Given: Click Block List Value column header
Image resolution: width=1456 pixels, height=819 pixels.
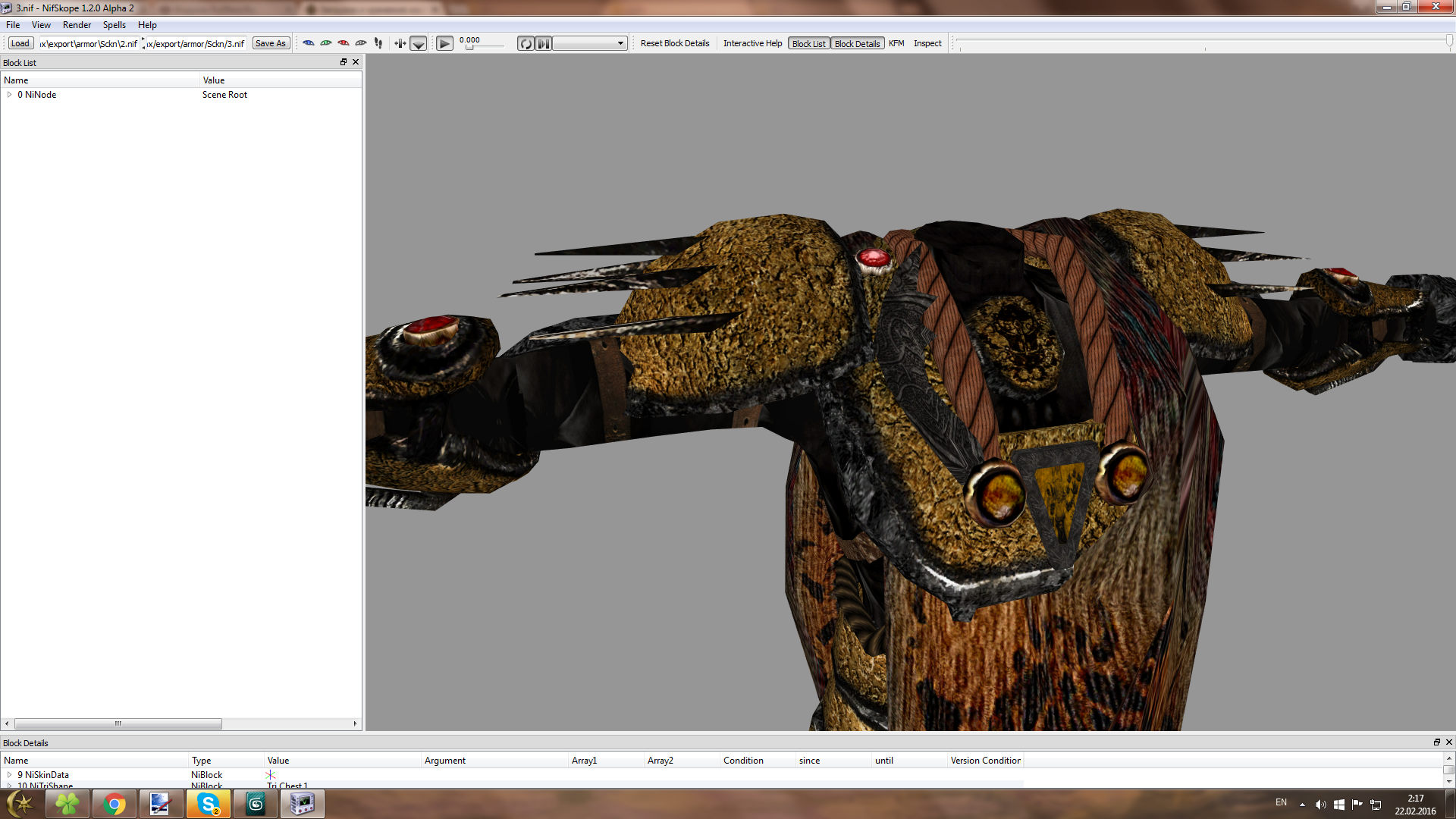Looking at the screenshot, I should pos(281,80).
